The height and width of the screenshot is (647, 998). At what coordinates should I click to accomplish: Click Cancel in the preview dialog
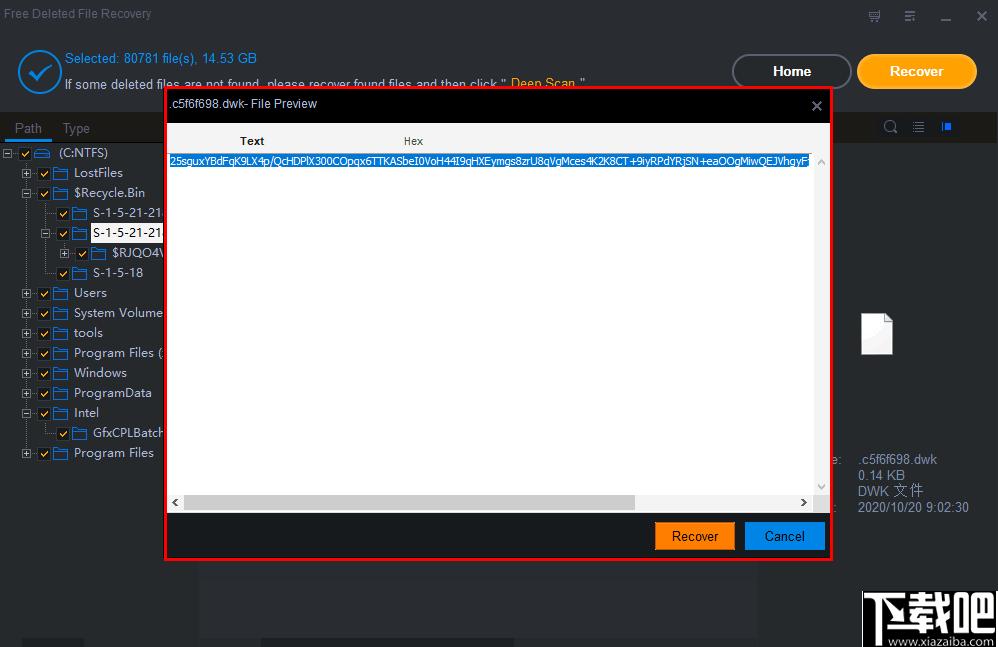tap(784, 536)
